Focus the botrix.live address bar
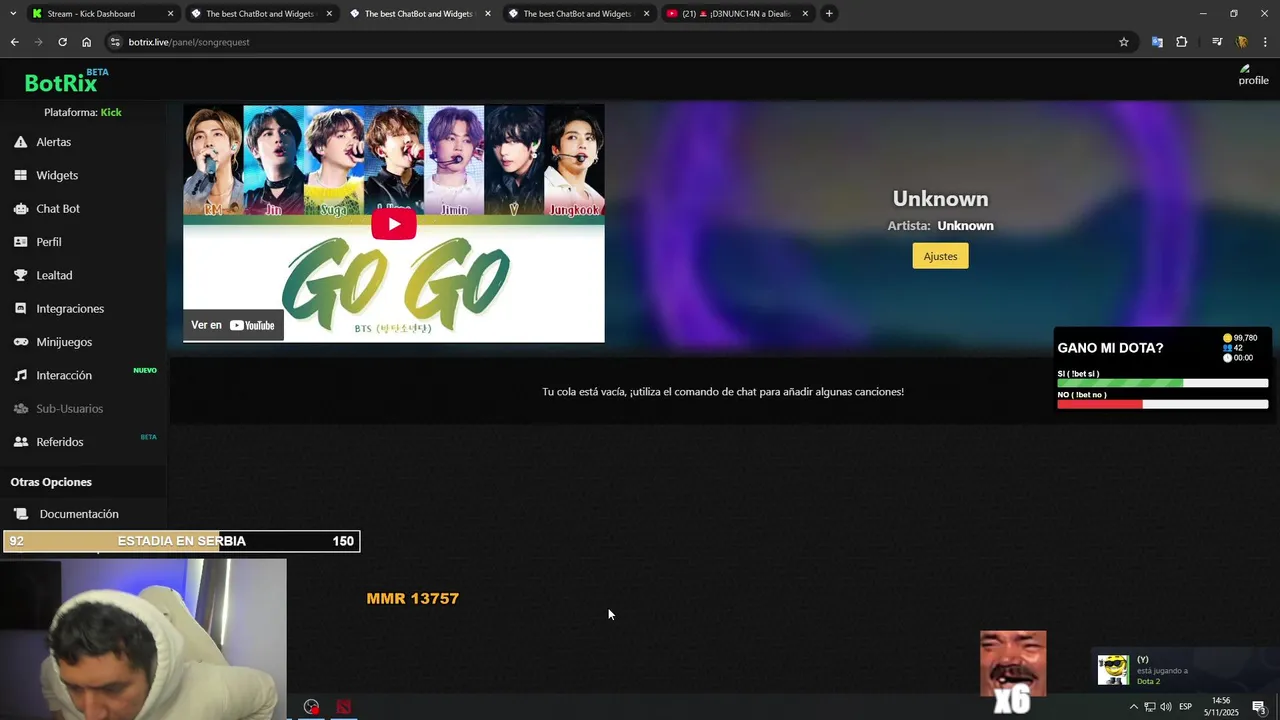The image size is (1280, 720). click(620, 42)
